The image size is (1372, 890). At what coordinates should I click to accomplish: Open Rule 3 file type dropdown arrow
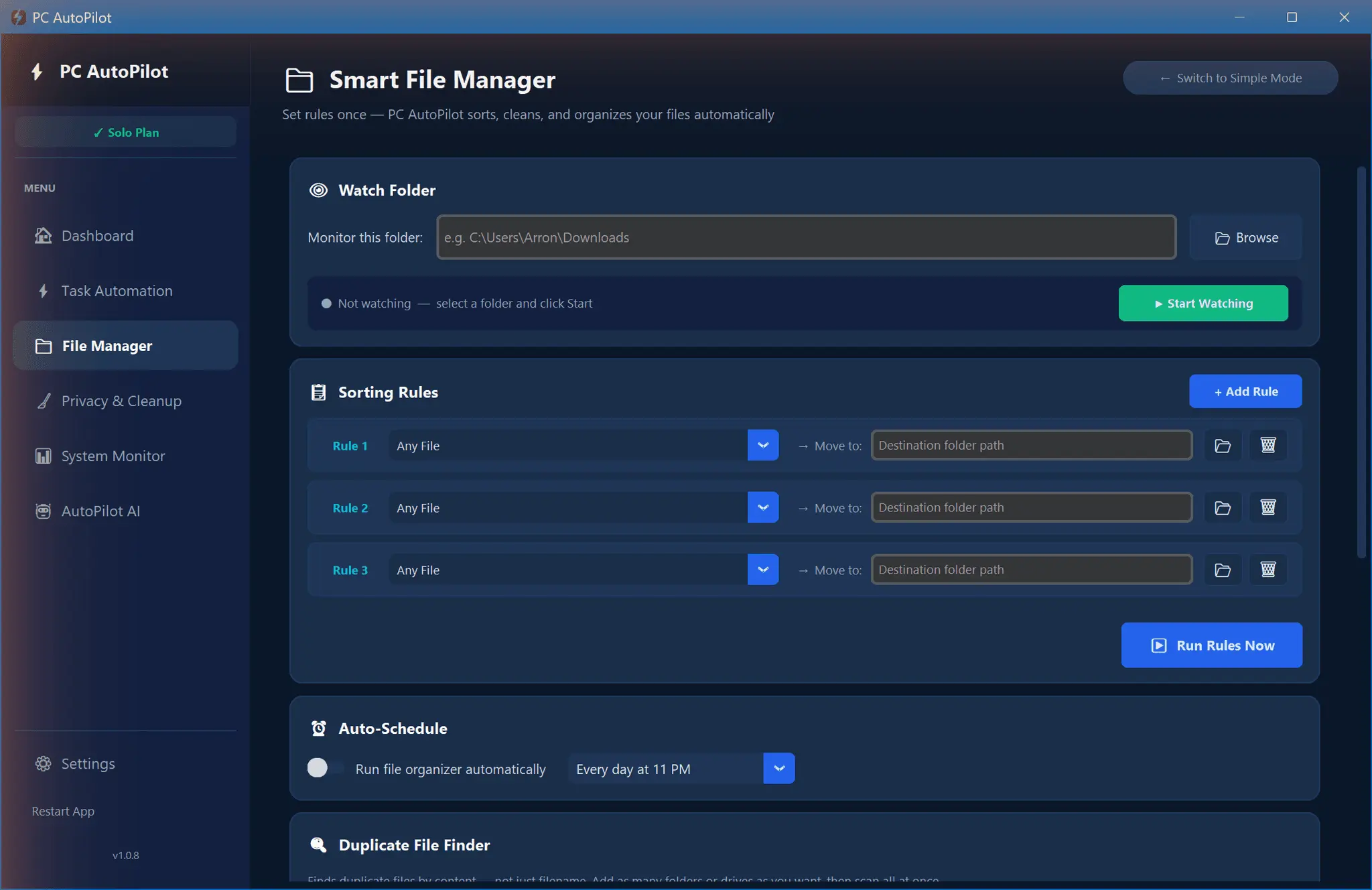click(763, 570)
